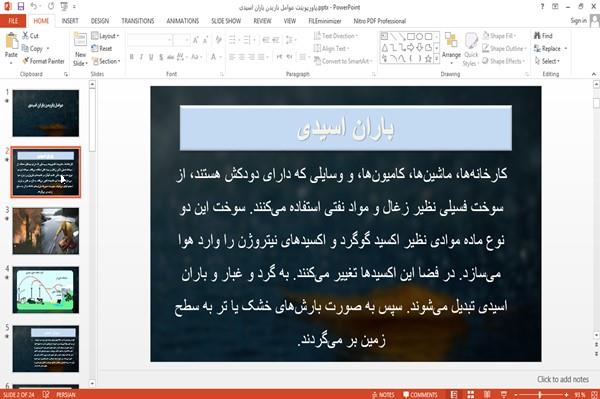
Task: Toggle the Comments pane
Action: tap(420, 394)
